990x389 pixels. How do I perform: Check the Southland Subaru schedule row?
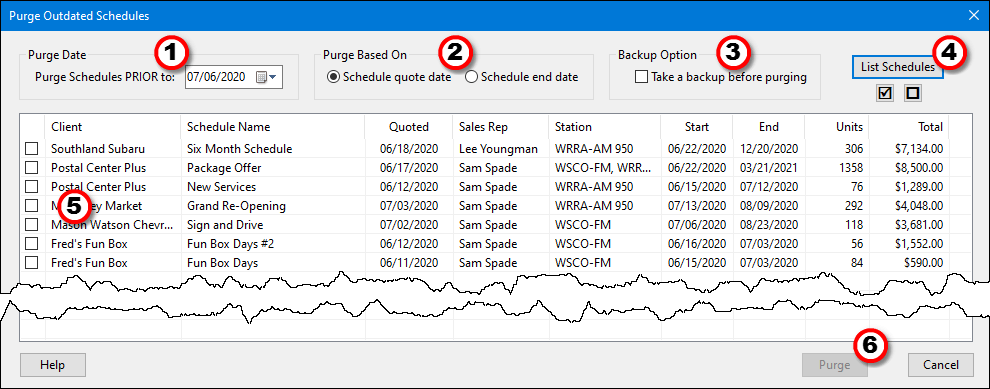[32, 149]
